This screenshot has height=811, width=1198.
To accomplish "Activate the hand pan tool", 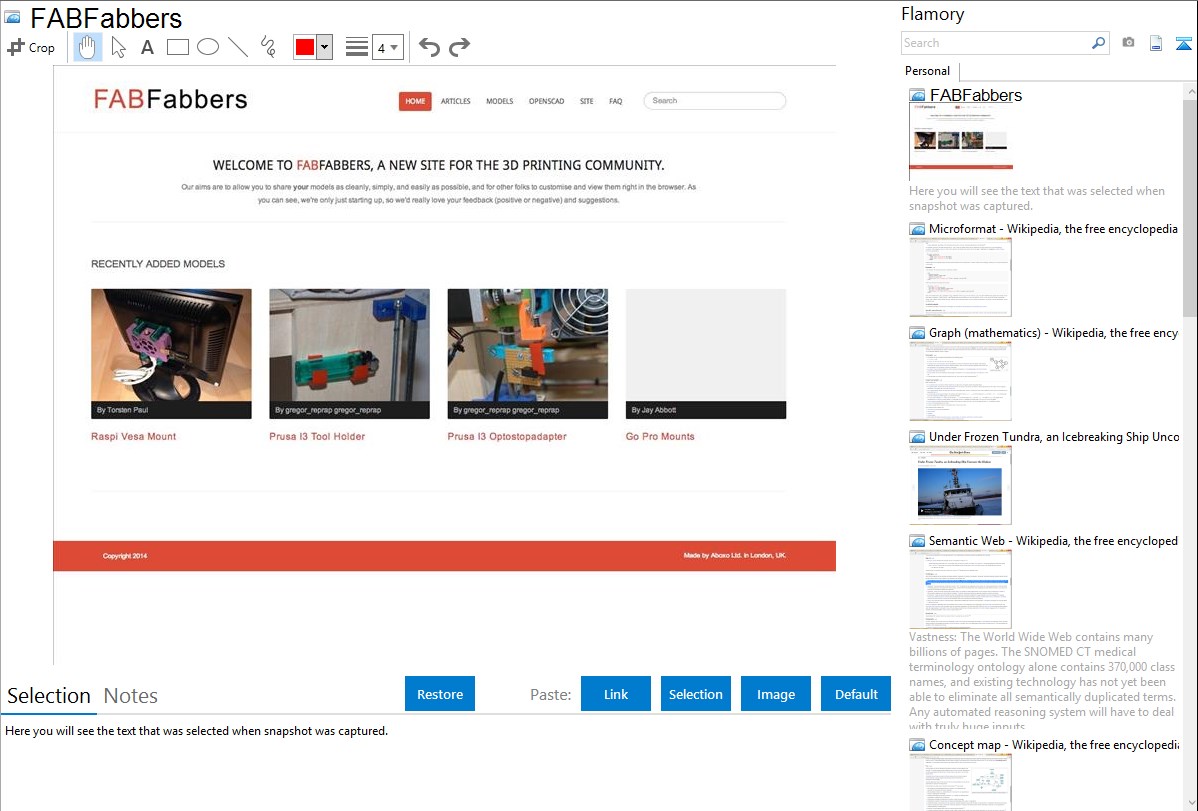I will (88, 47).
